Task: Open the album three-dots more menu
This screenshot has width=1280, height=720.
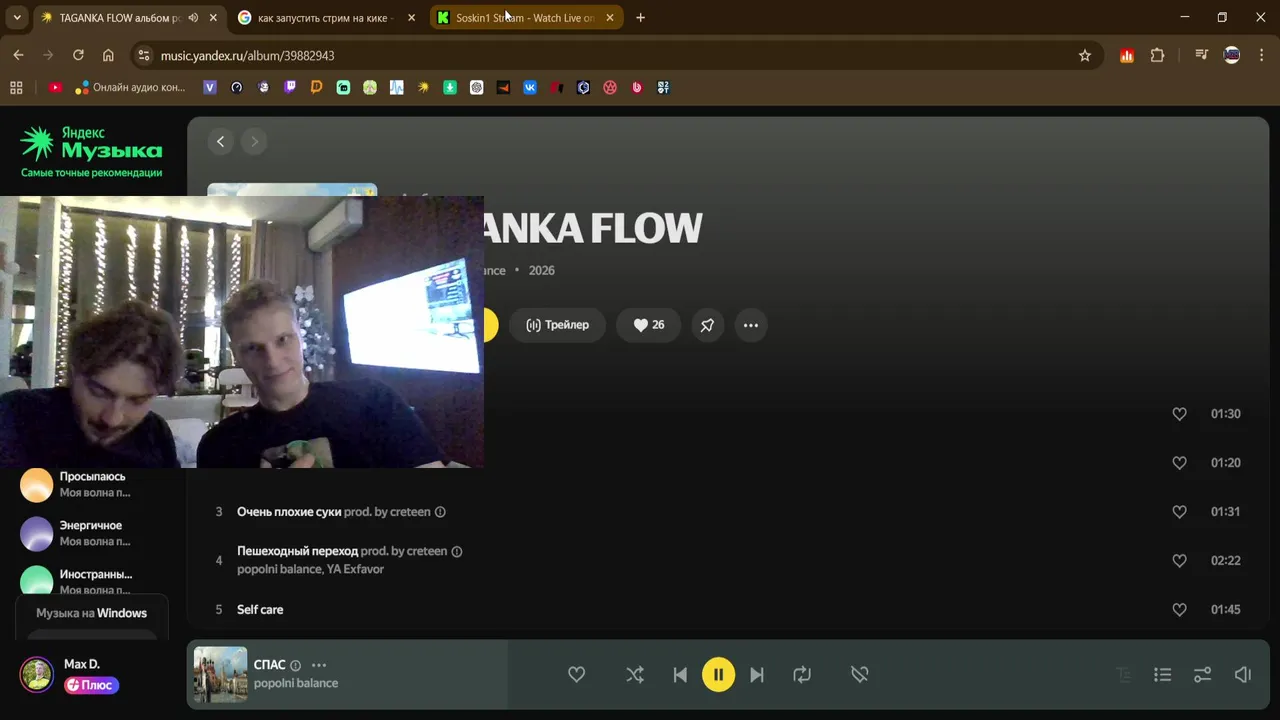Action: [x=751, y=325]
